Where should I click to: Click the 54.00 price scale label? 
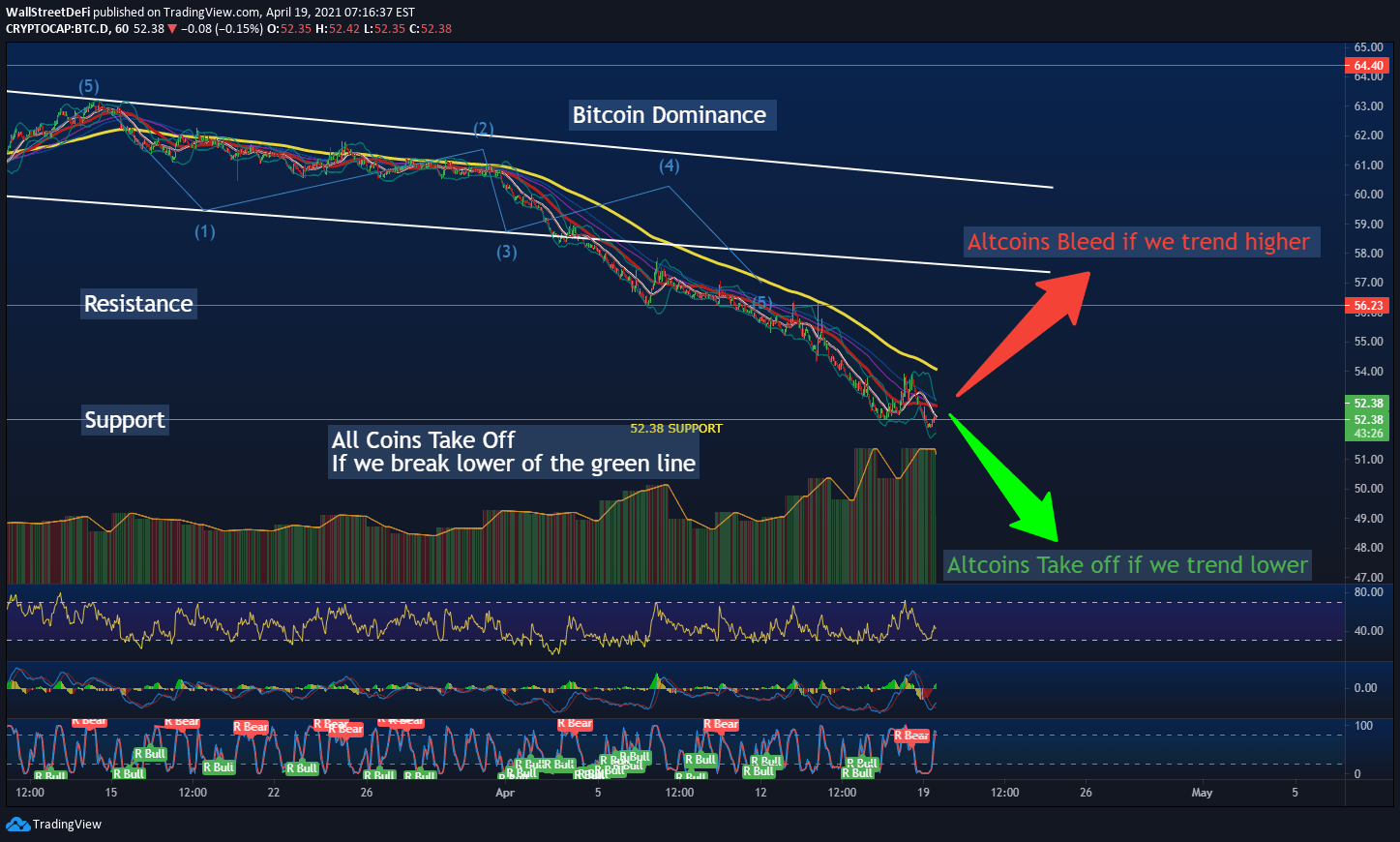1368,372
